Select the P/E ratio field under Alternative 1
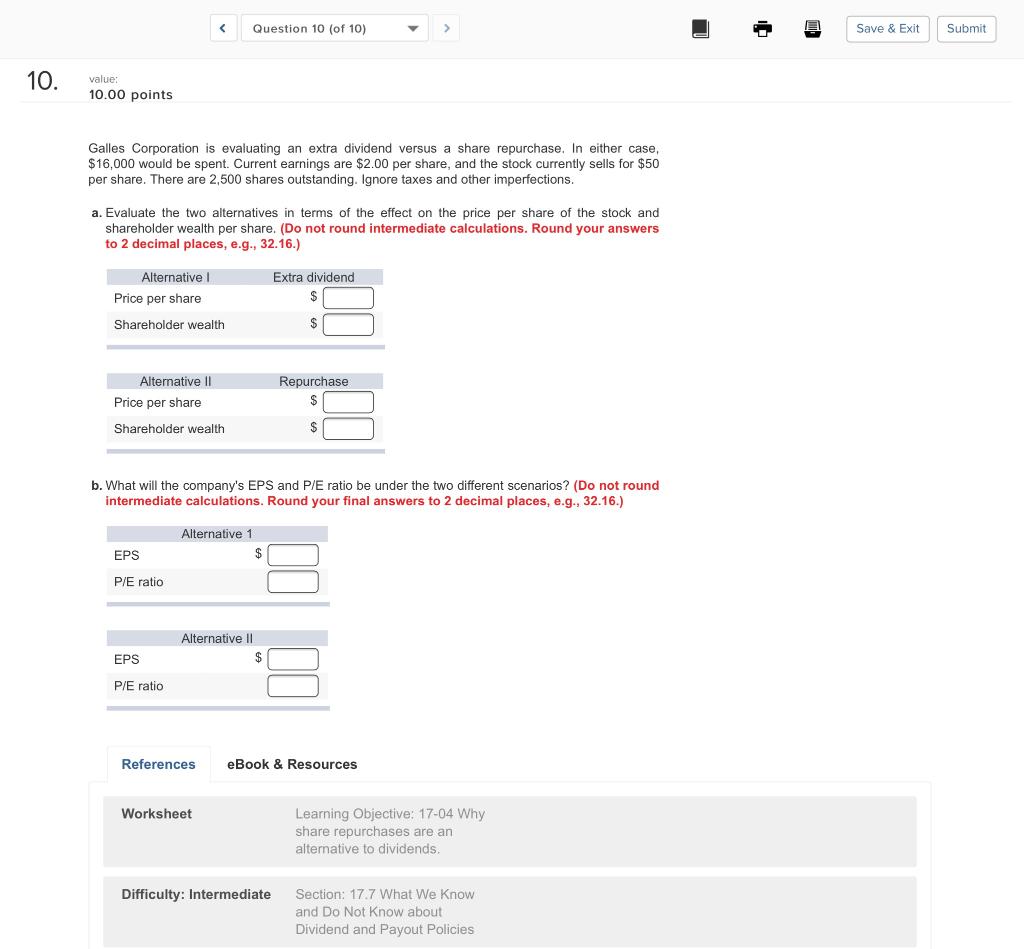 click(x=292, y=581)
